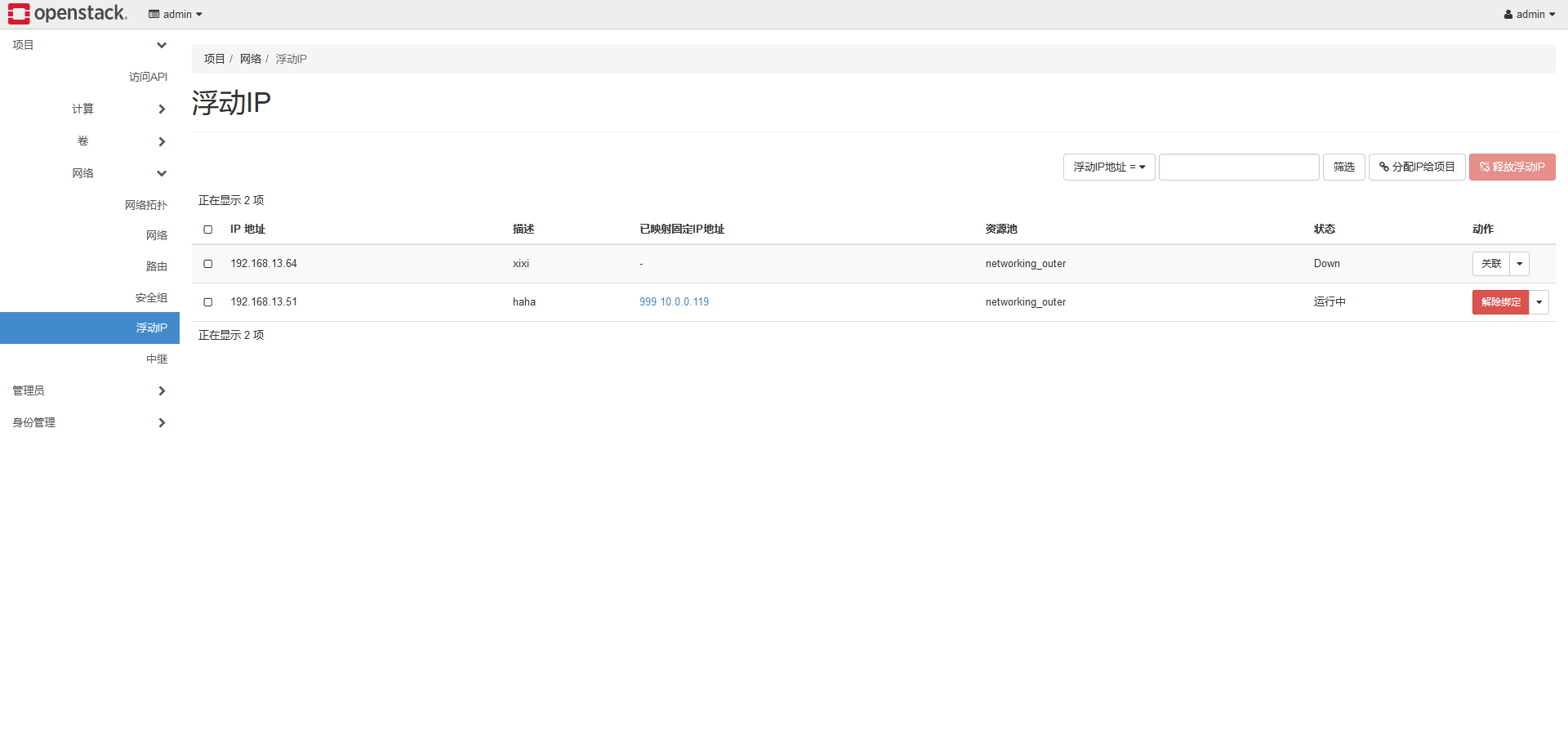Screen dimensions: 1568x745
Task: Open the dropdown arrow next to 解除绑定
Action: click(x=1539, y=302)
